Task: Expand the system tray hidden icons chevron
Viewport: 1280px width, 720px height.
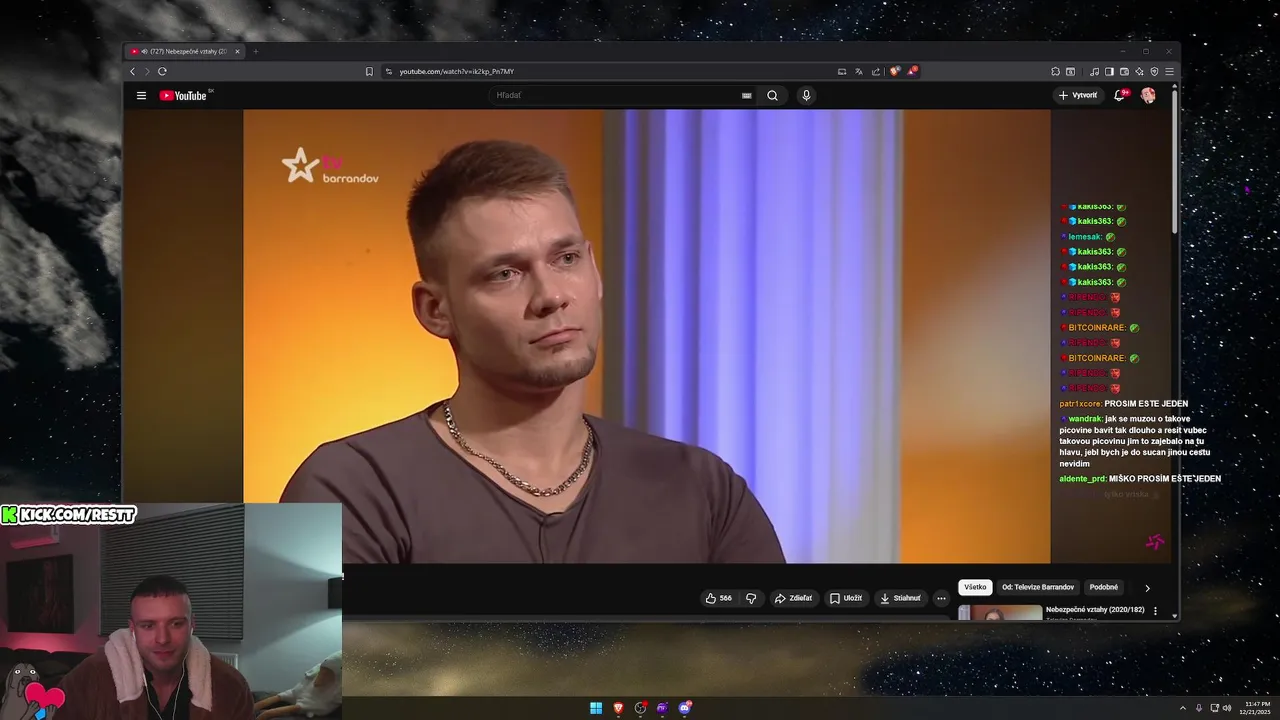Action: pos(1183,708)
